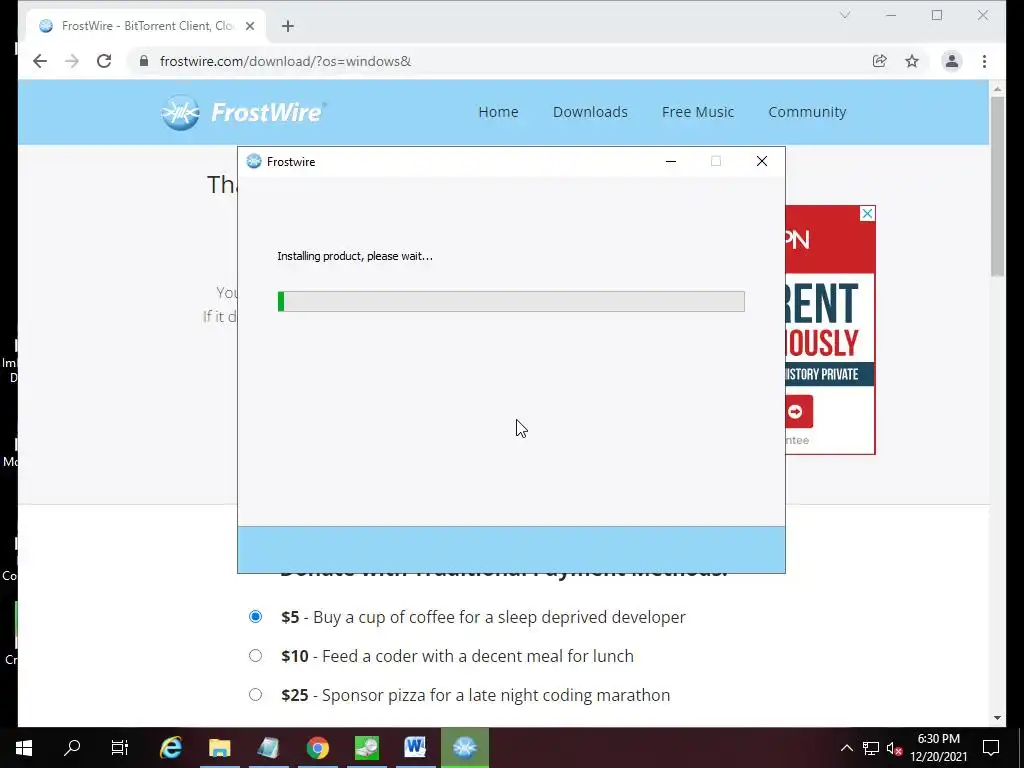The height and width of the screenshot is (768, 1024).
Task: Open the green disk utility taskbar icon
Action: [x=366, y=748]
